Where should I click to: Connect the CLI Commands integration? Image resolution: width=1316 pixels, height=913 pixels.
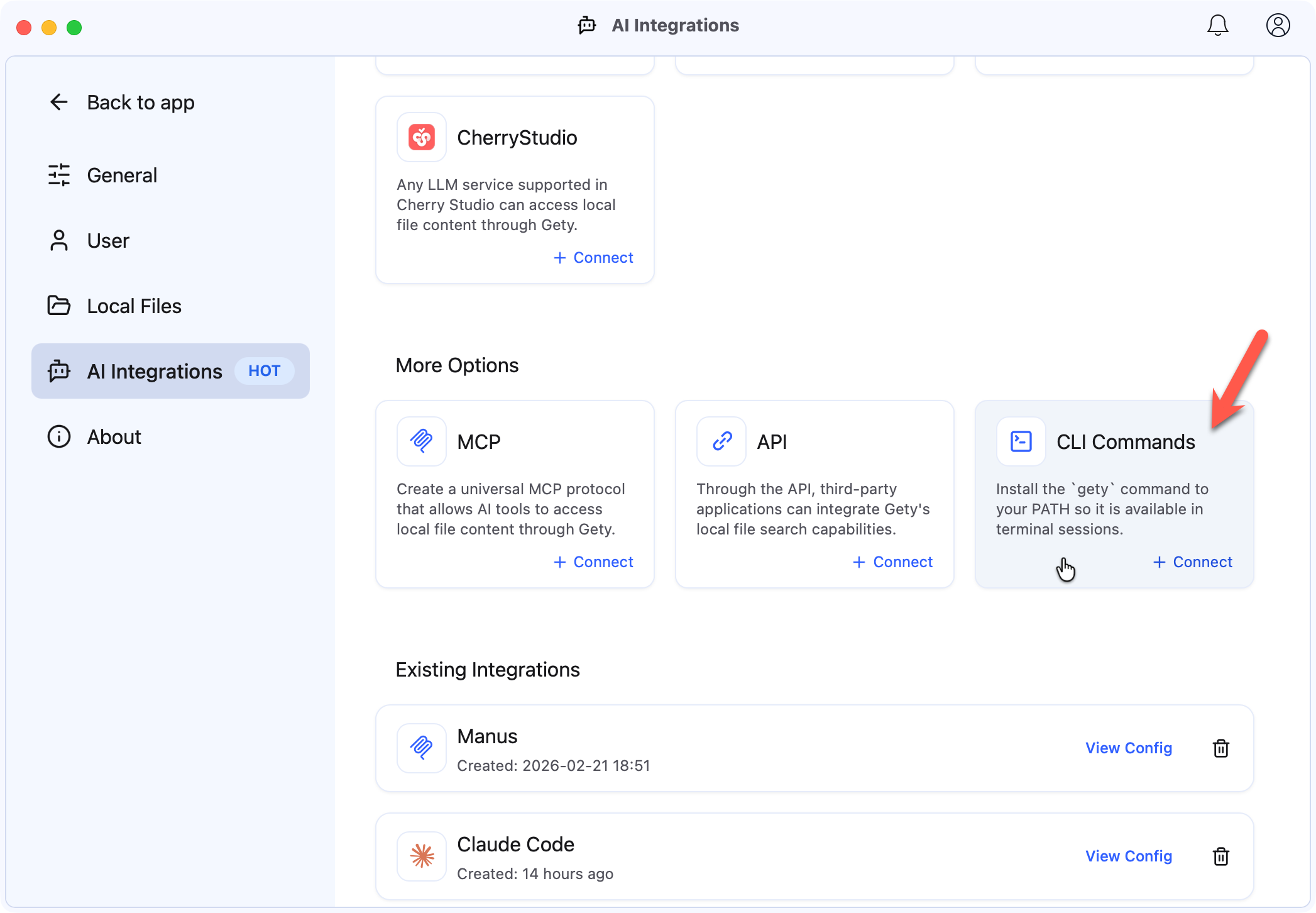click(1192, 562)
